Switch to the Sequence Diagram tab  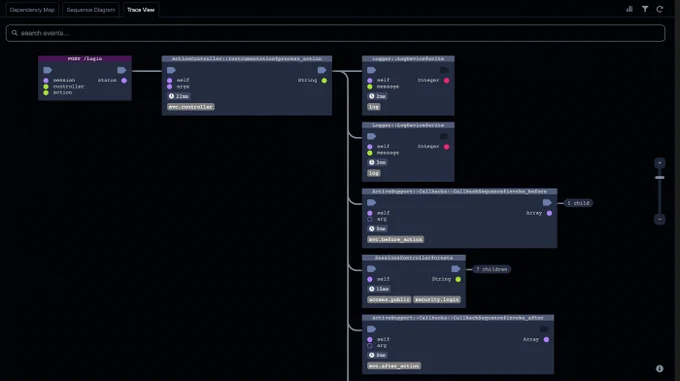coord(91,10)
